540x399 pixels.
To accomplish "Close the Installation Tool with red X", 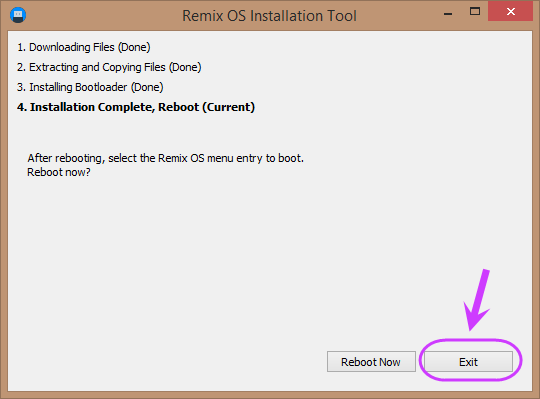I will click(510, 12).
